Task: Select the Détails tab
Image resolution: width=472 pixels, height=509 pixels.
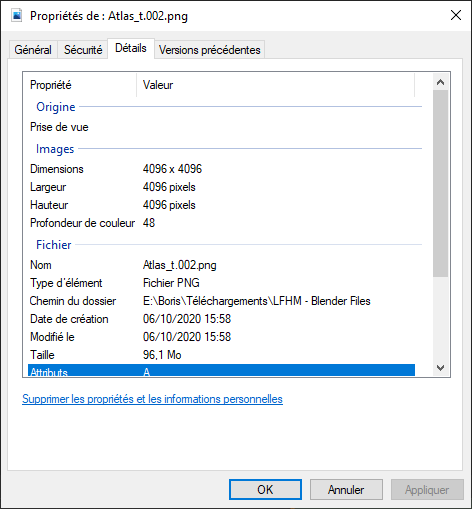Action: click(131, 48)
